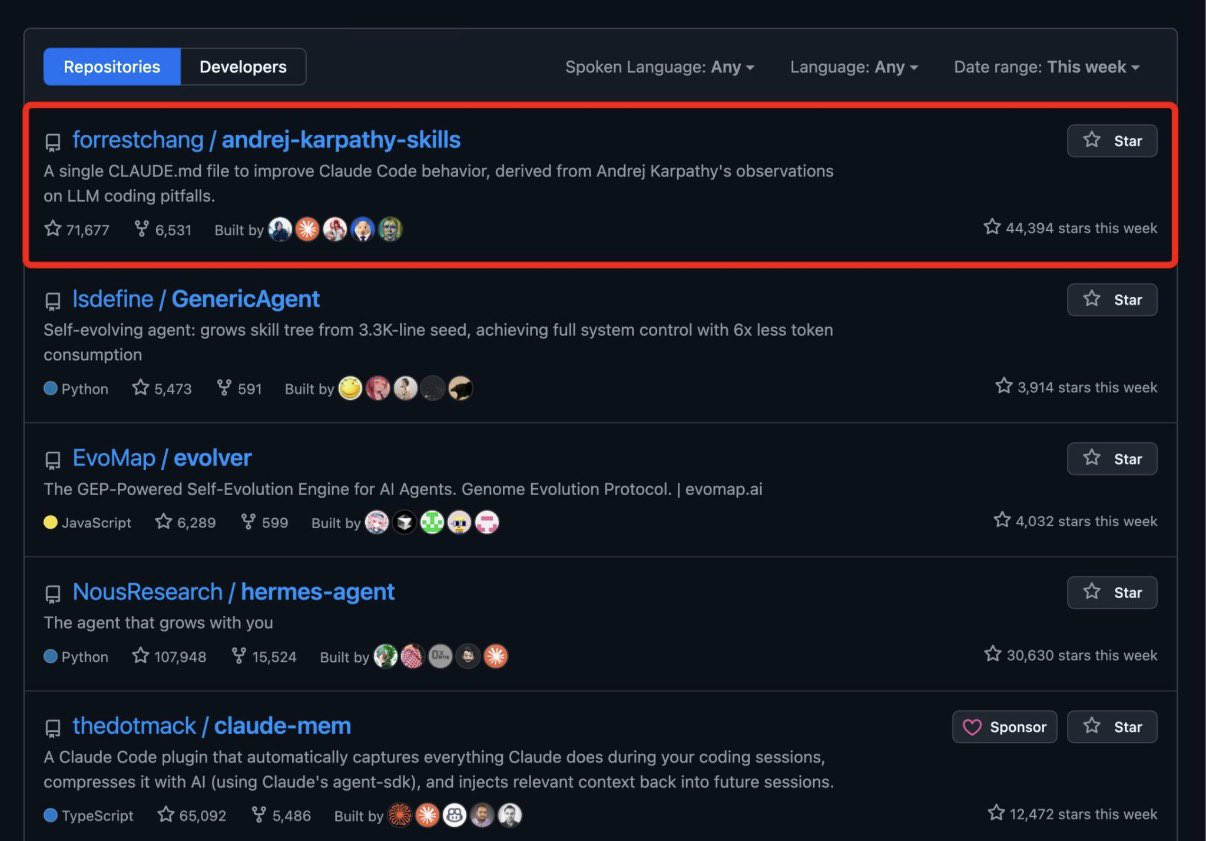The image size is (1206, 841).
Task: Click 'The agent that grows with you' description
Action: (x=158, y=623)
